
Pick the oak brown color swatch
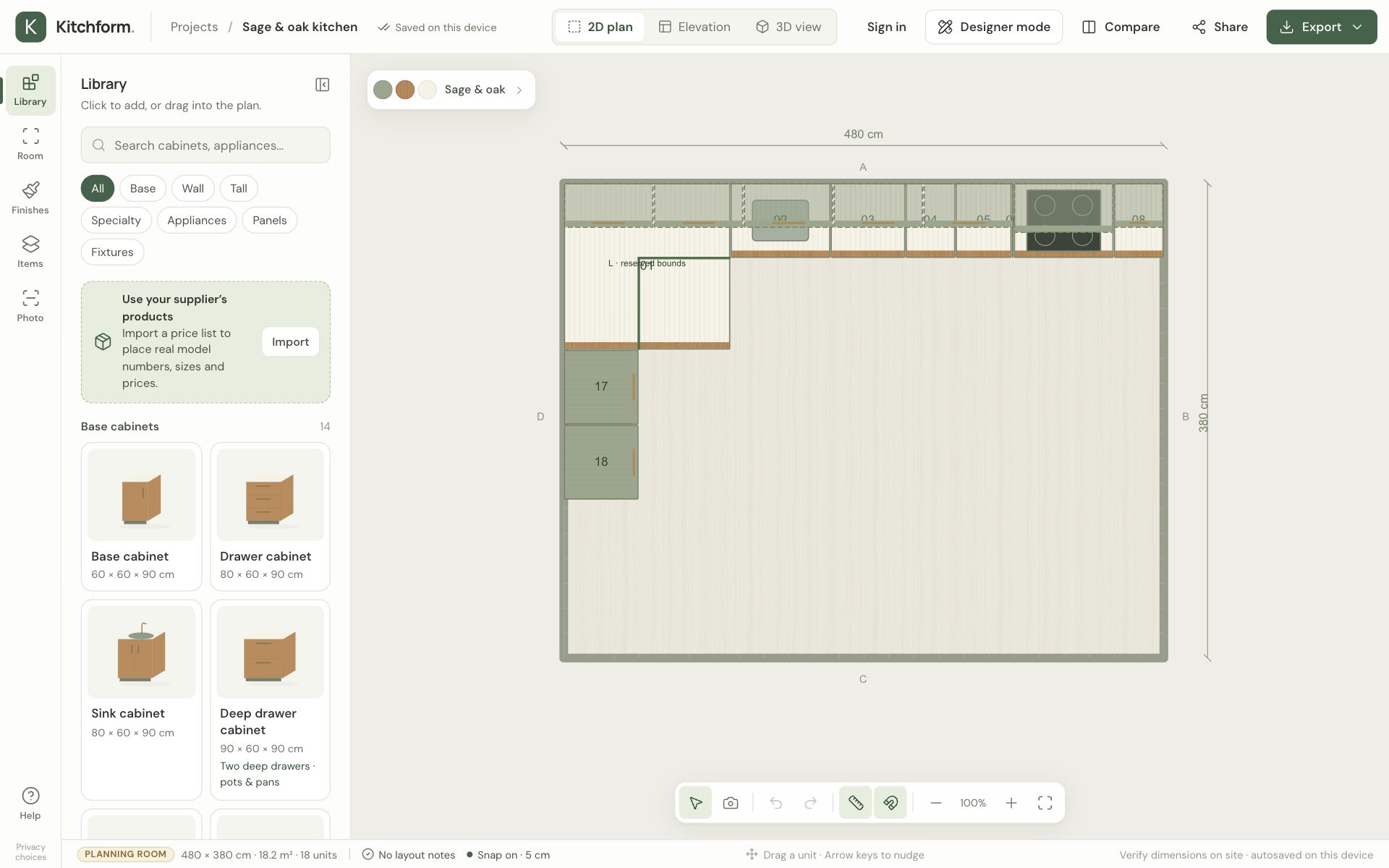point(405,90)
